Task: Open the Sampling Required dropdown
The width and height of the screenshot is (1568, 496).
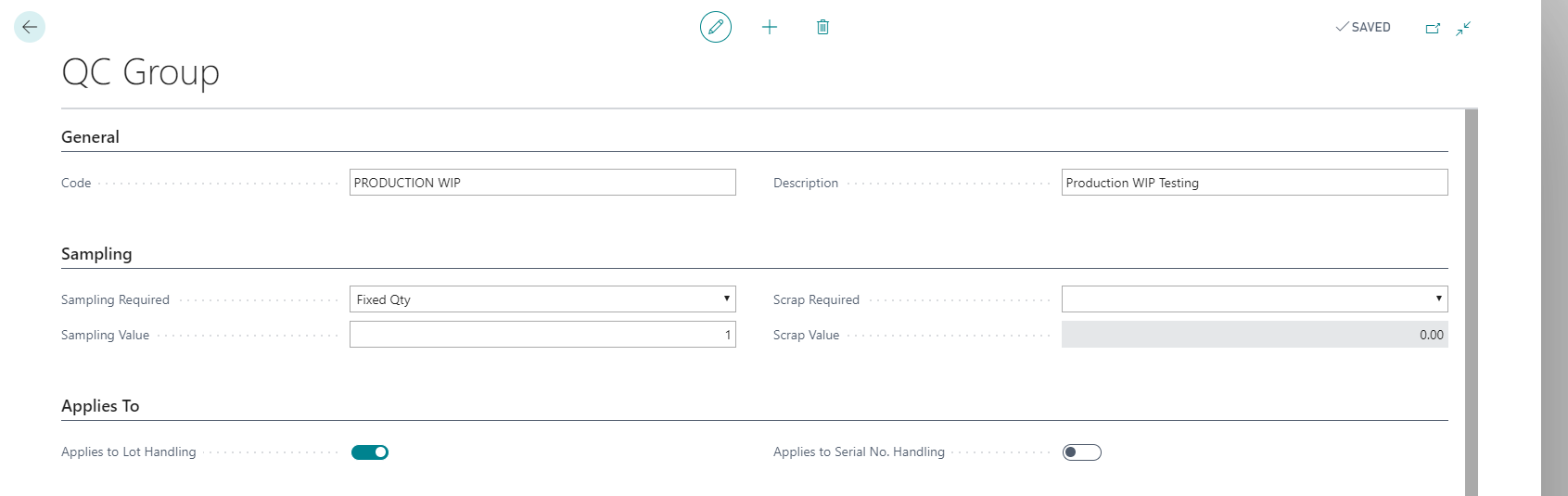Action: (542, 299)
